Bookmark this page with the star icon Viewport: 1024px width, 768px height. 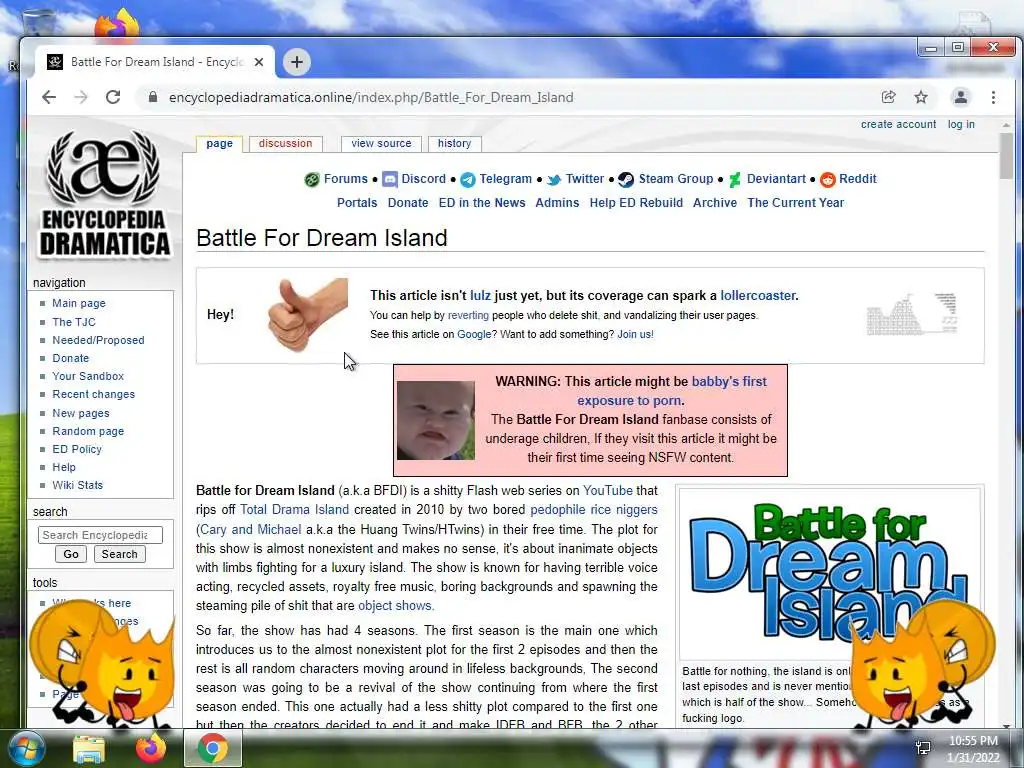(x=921, y=97)
